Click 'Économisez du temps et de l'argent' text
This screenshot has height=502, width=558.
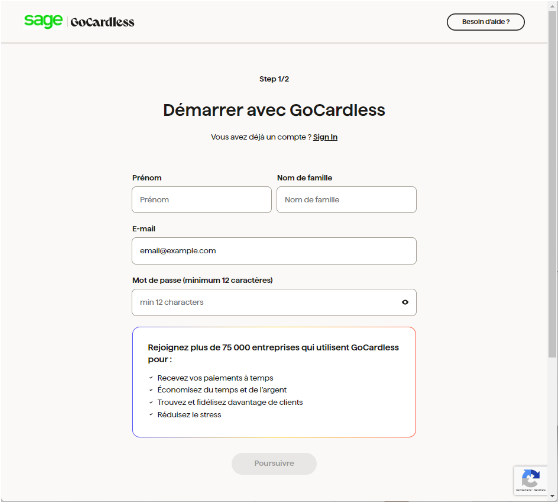tap(222, 390)
